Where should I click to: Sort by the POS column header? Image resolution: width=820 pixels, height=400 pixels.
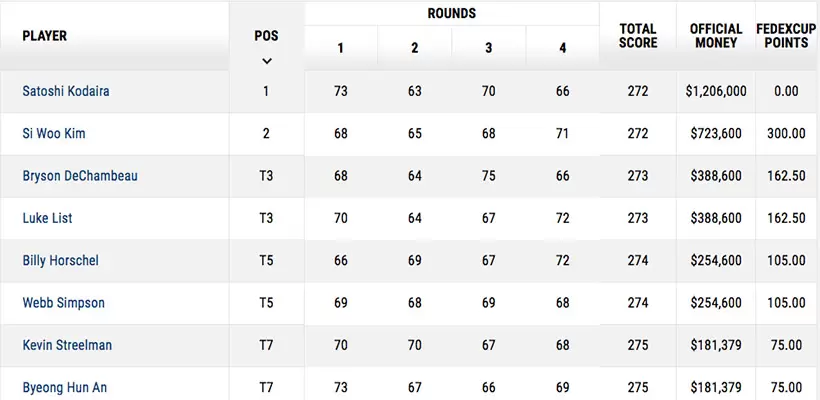[x=266, y=36]
